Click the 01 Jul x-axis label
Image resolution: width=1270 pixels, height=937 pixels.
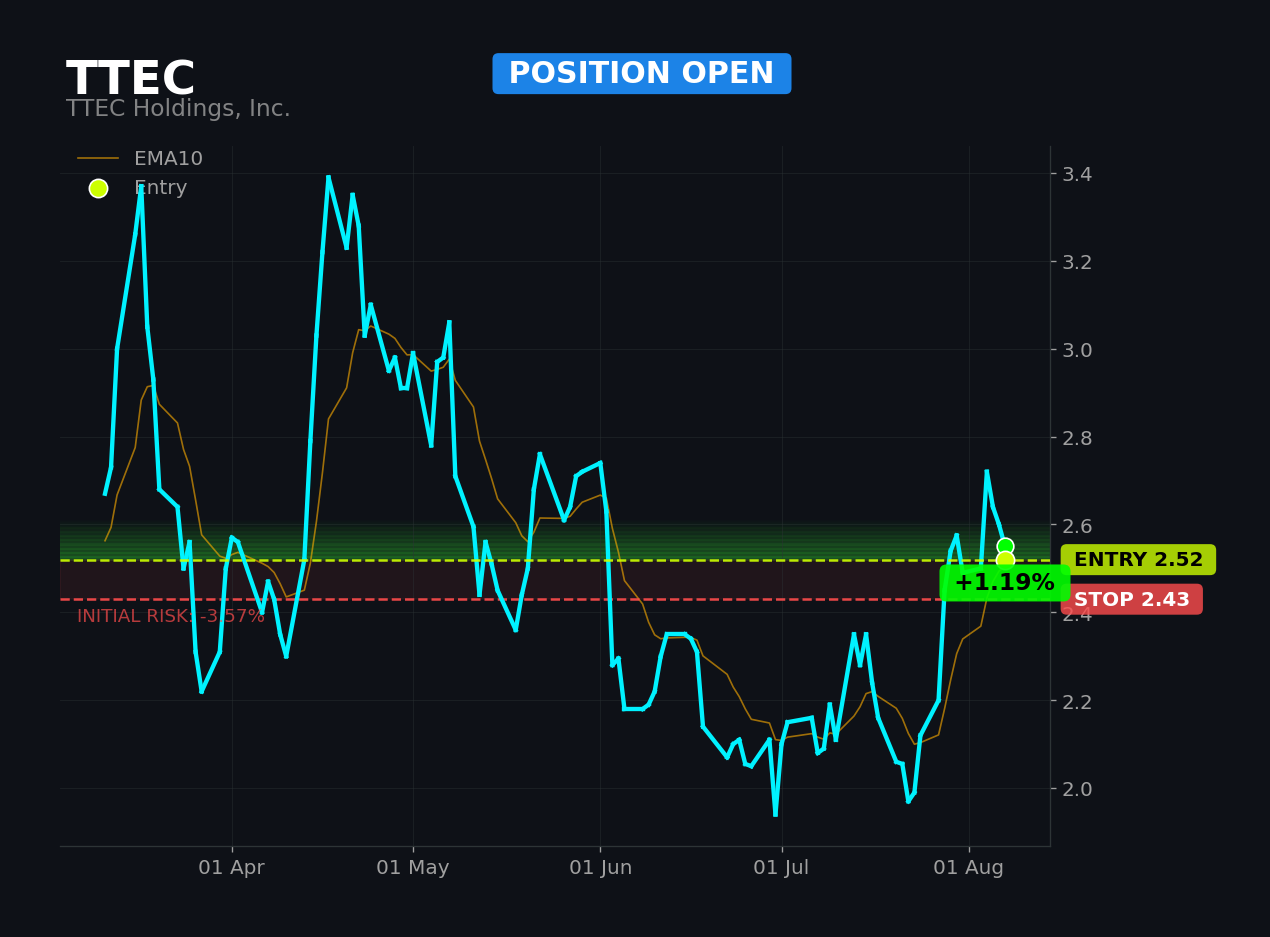point(781,868)
